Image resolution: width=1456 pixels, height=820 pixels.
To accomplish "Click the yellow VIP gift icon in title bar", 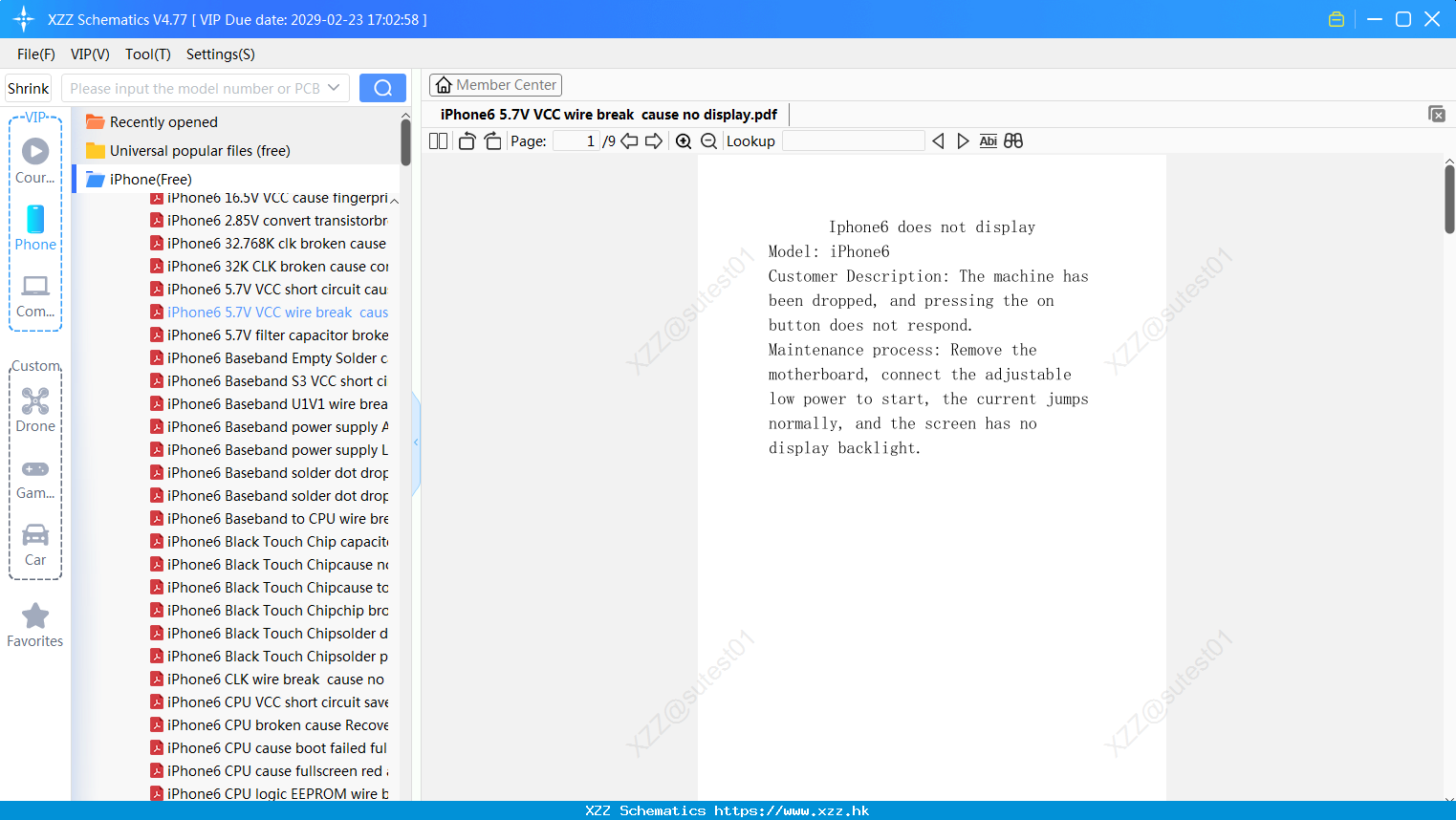I will tap(1336, 19).
